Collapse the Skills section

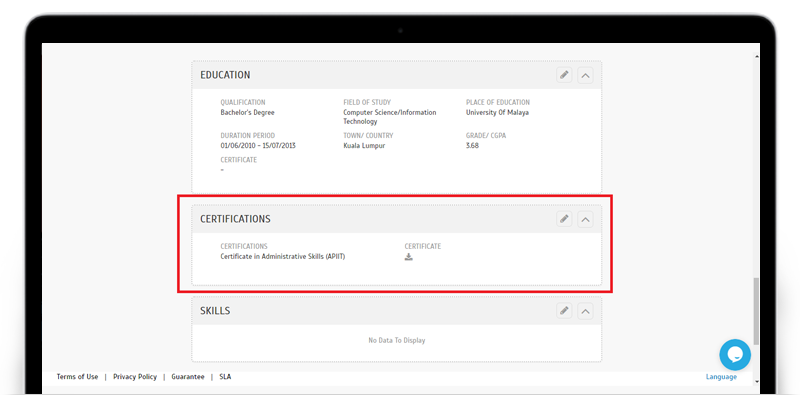(585, 311)
